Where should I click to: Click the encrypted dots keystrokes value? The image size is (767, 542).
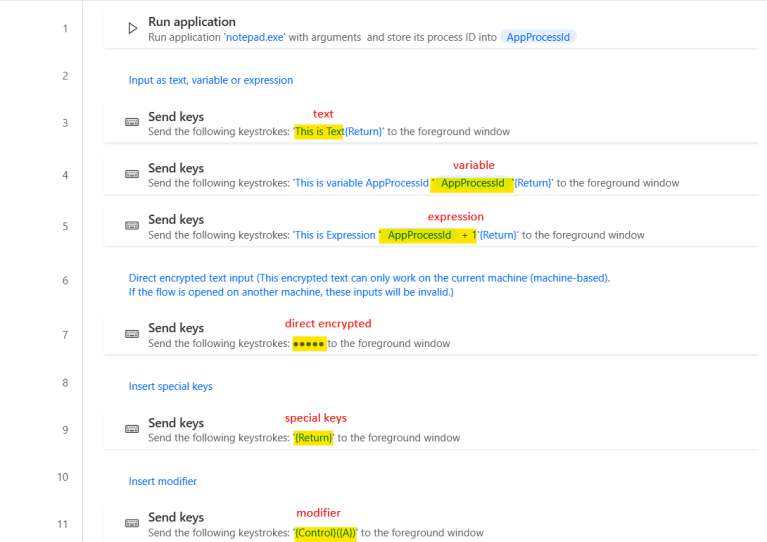309,343
